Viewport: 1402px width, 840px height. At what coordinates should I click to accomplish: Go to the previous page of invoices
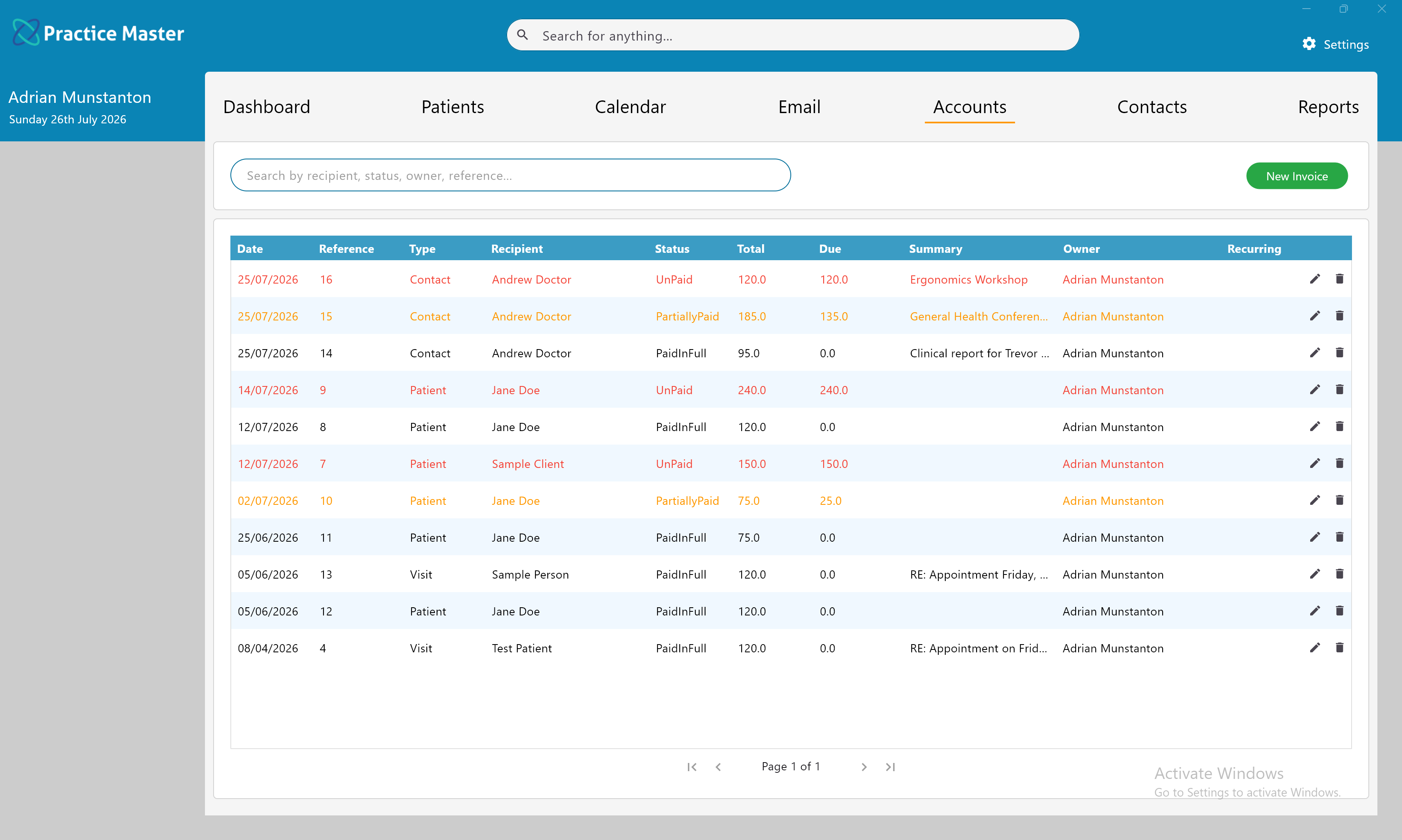click(x=718, y=766)
